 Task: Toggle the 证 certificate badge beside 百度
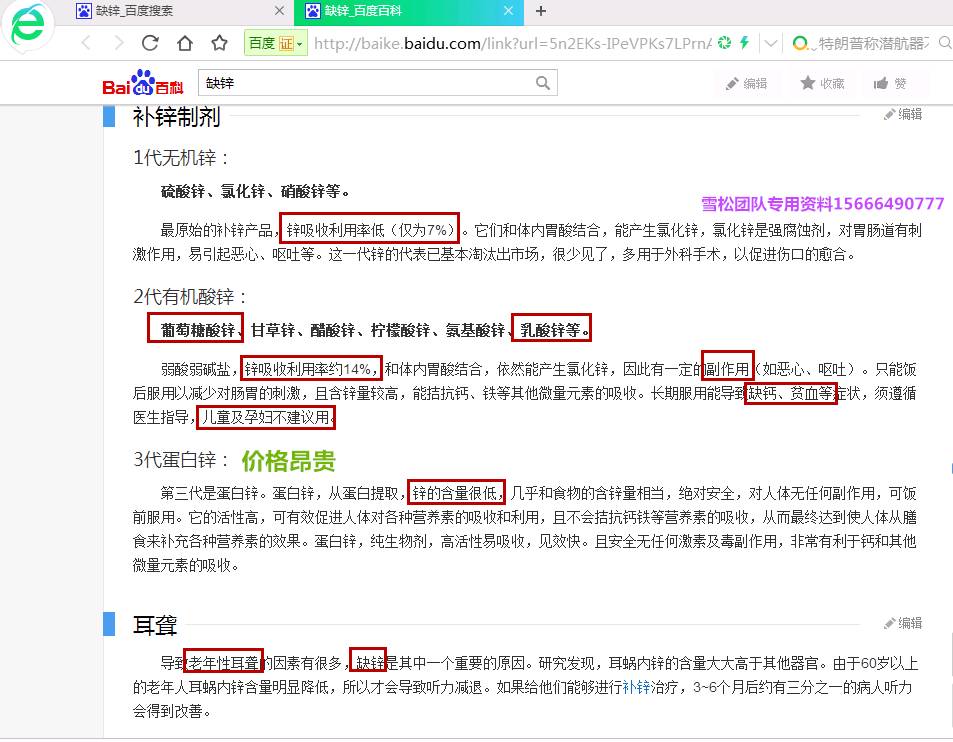pos(285,44)
